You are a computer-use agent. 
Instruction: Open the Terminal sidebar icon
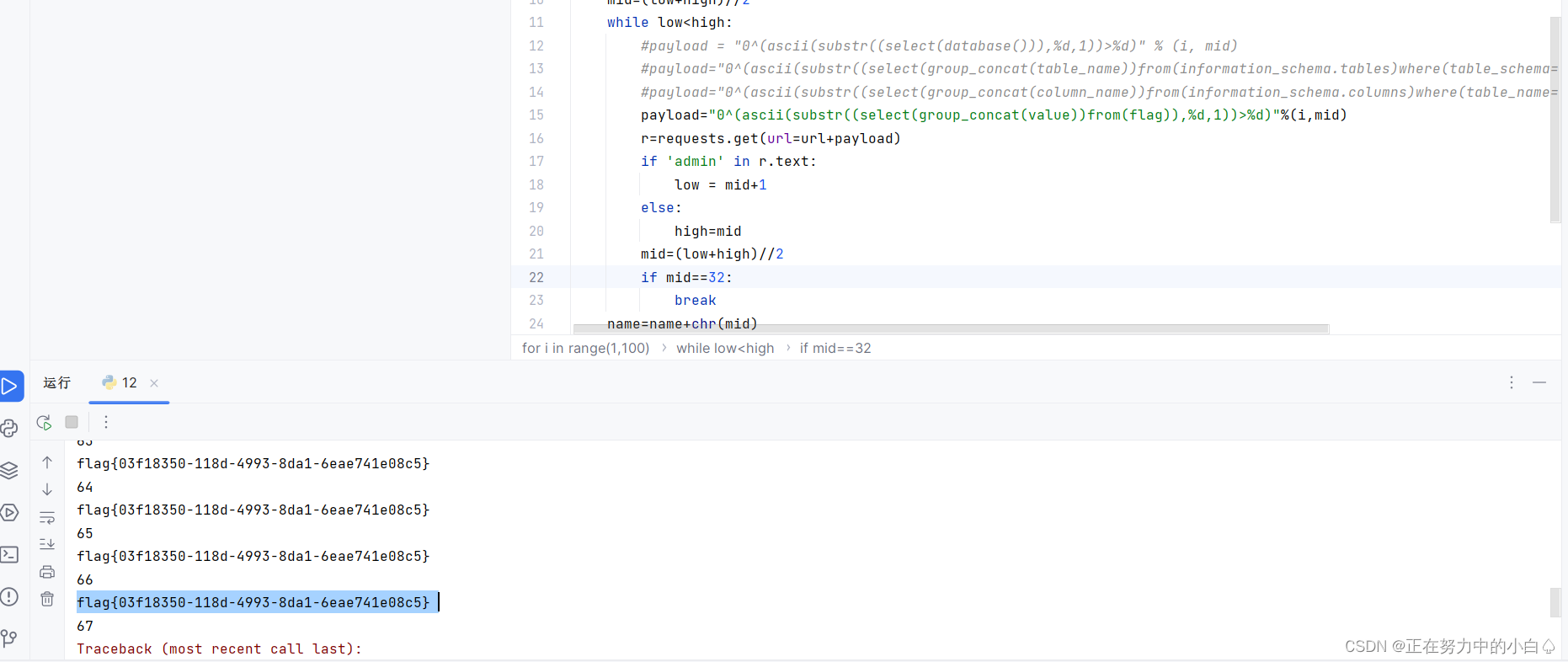coord(9,555)
